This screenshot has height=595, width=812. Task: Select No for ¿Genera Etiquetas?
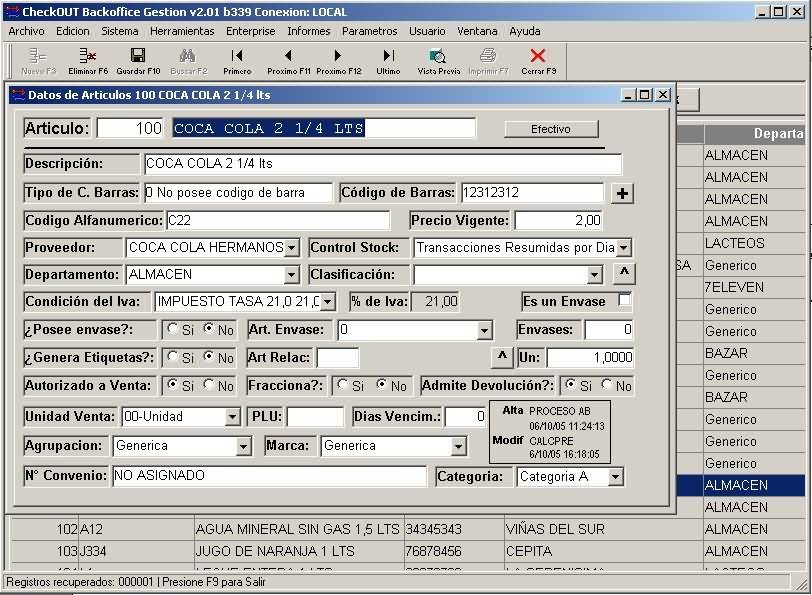208,357
